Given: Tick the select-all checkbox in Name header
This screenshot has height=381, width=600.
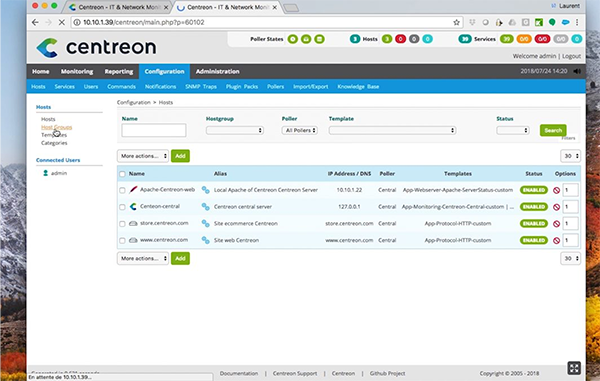Looking at the screenshot, I should click(x=122, y=174).
